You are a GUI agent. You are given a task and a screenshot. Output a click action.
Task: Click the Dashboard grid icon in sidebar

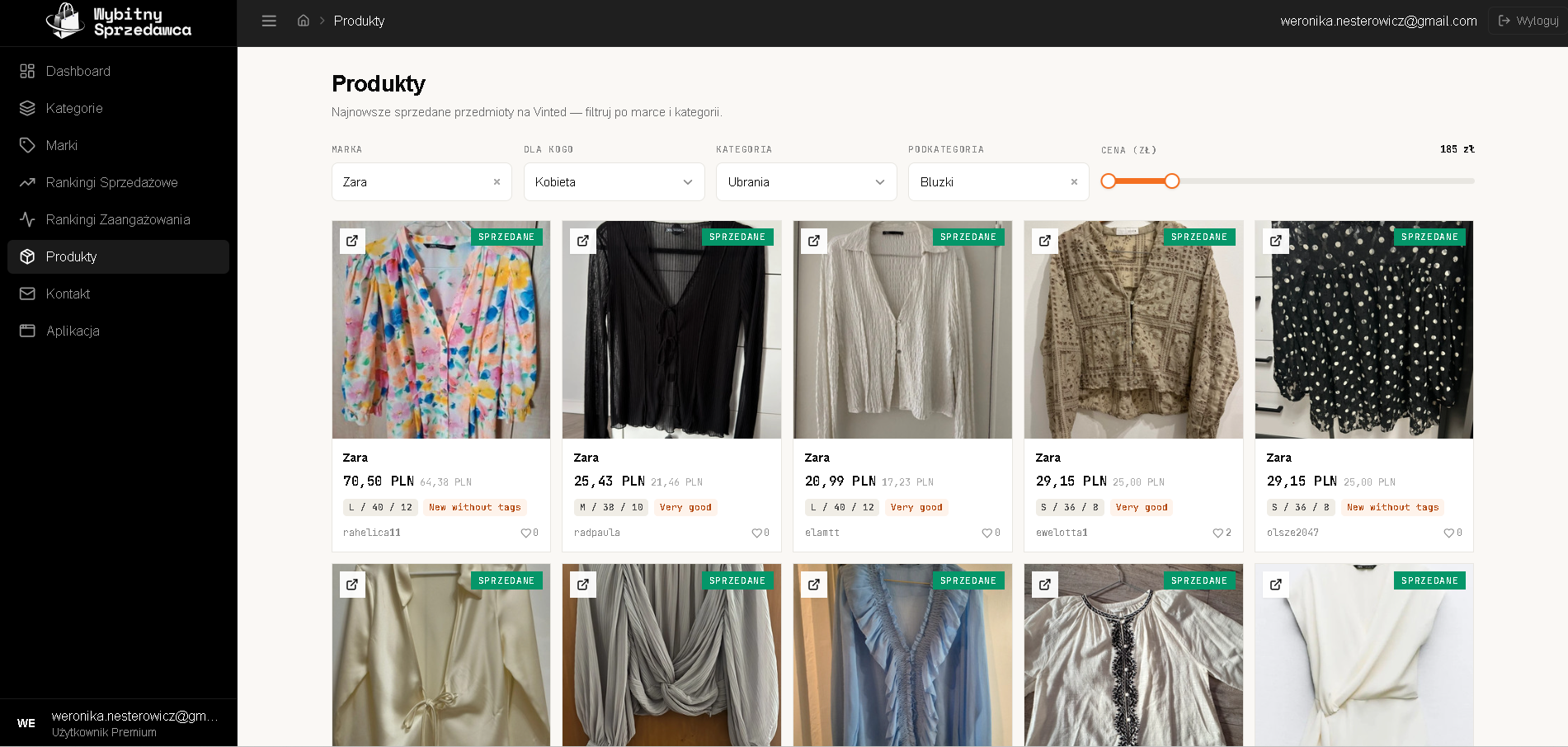pyautogui.click(x=27, y=71)
